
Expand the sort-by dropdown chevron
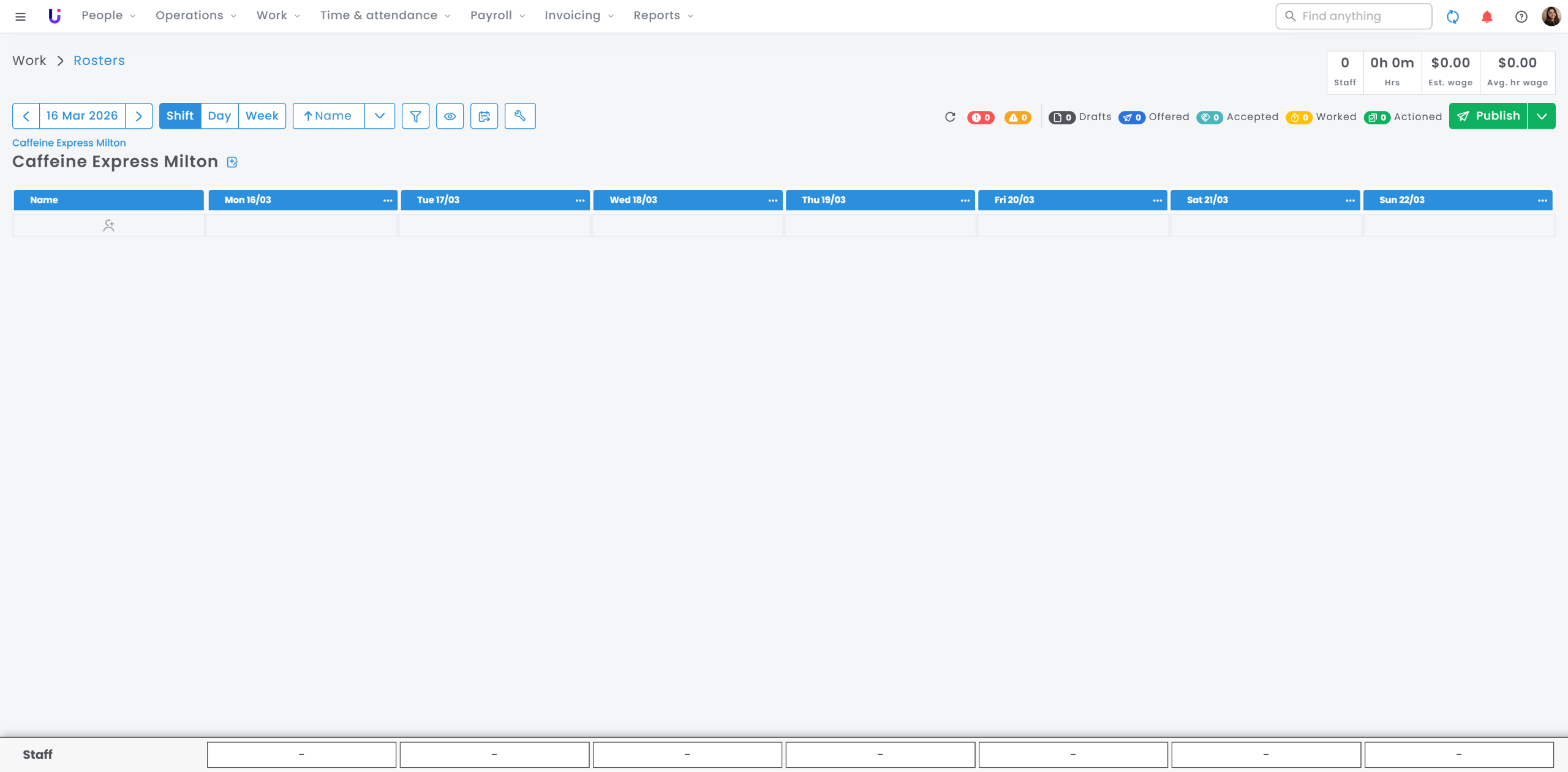380,116
